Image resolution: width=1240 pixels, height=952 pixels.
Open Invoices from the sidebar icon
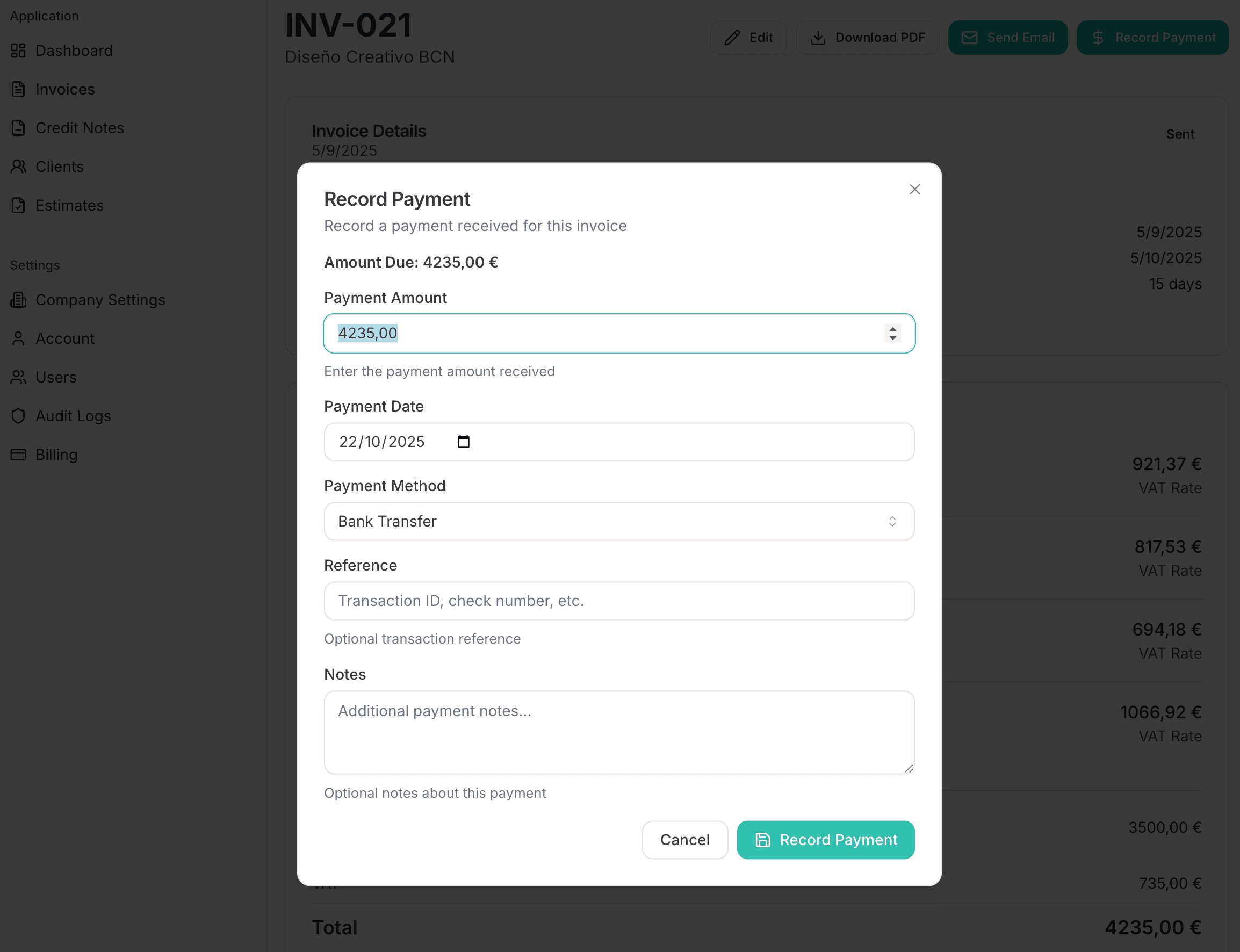(x=18, y=89)
